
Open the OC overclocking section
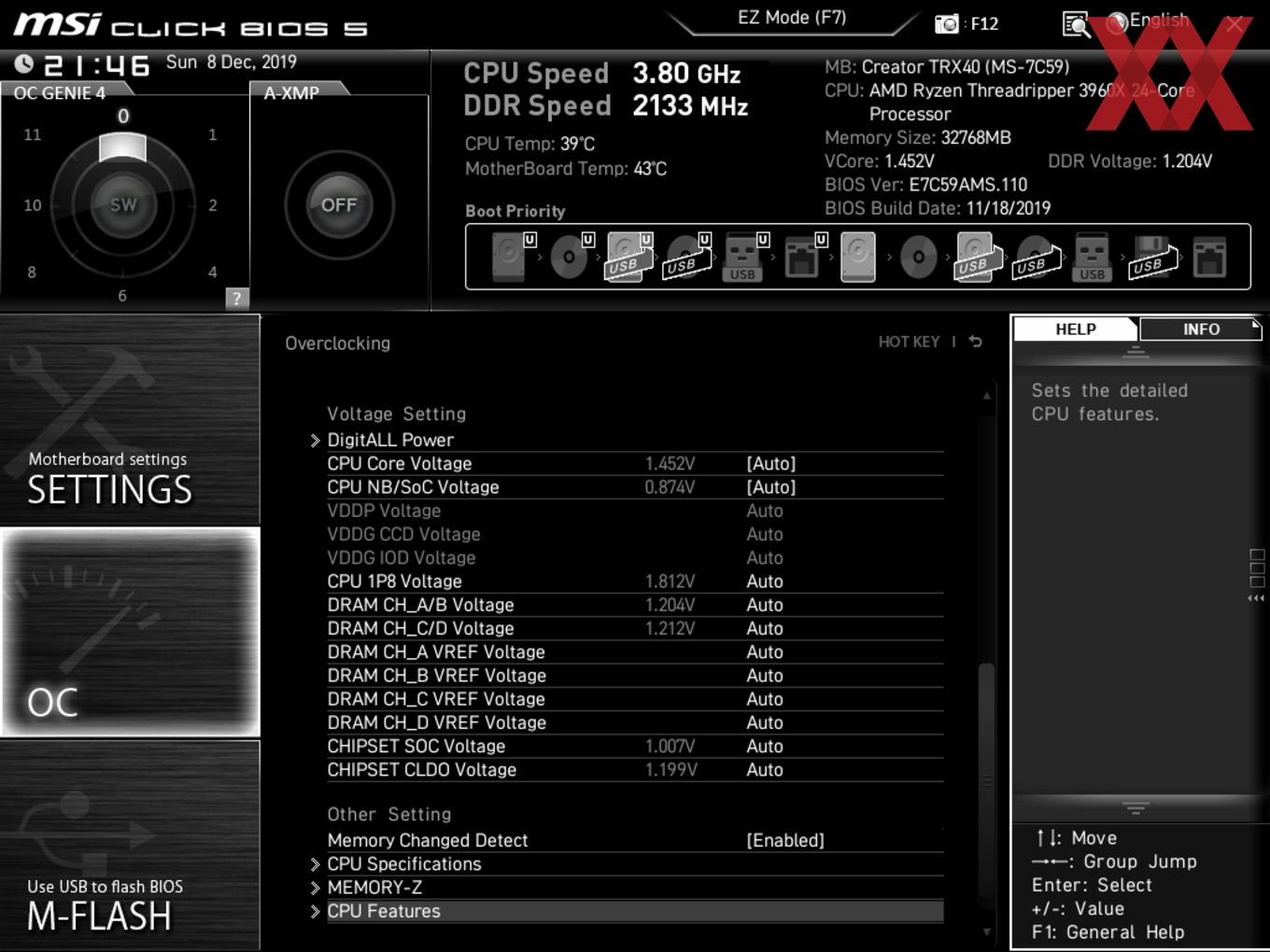[x=130, y=632]
